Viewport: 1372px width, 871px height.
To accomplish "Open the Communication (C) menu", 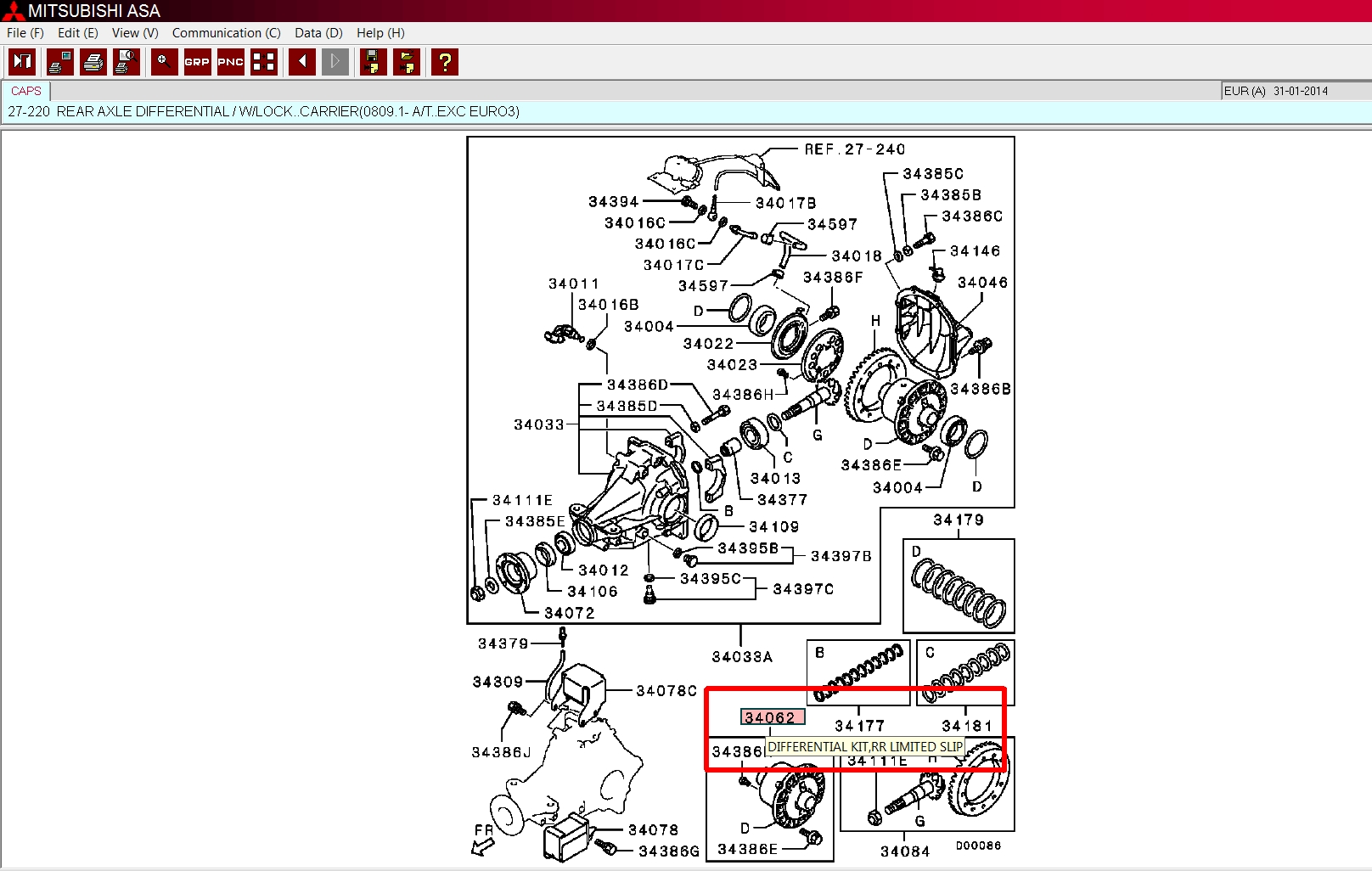I will pos(227,33).
